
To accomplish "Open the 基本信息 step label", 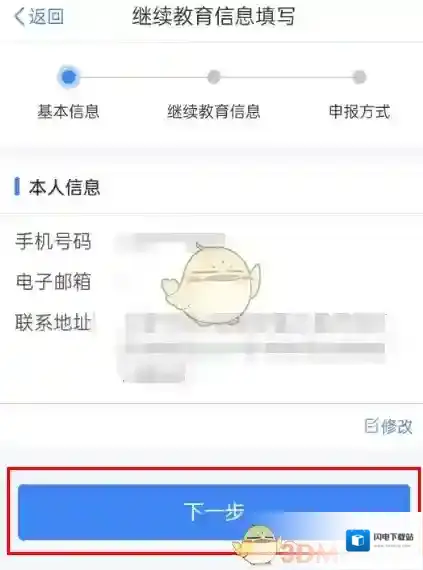I will point(68,112).
